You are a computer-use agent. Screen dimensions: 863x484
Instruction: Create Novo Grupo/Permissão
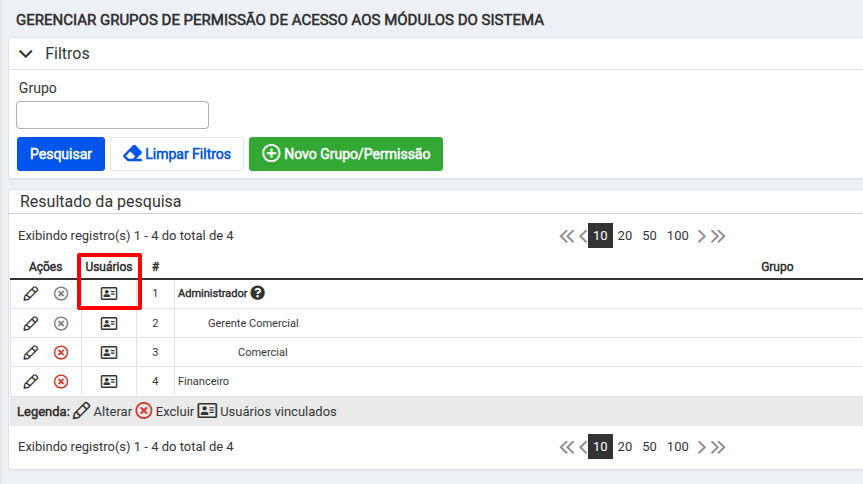point(346,154)
